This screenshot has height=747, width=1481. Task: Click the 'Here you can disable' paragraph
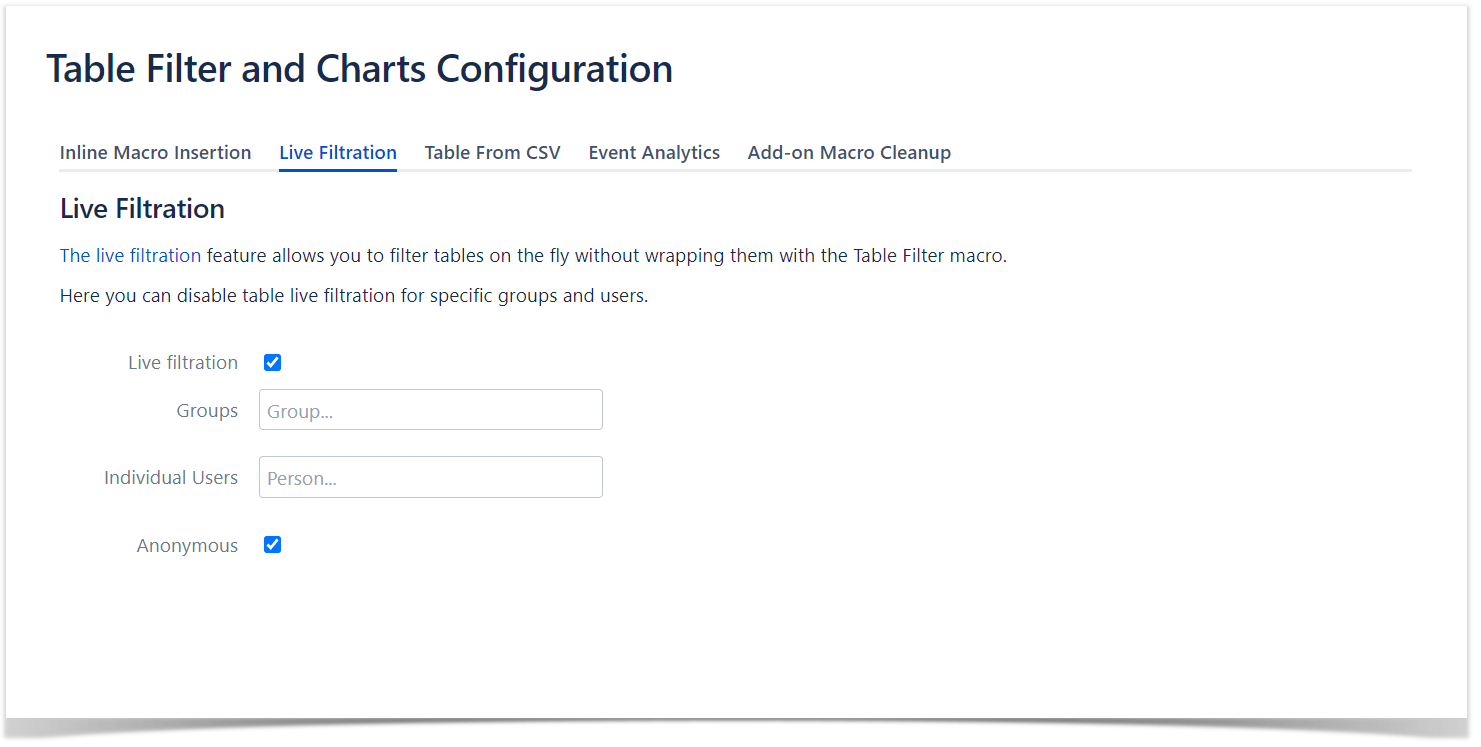[354, 297]
